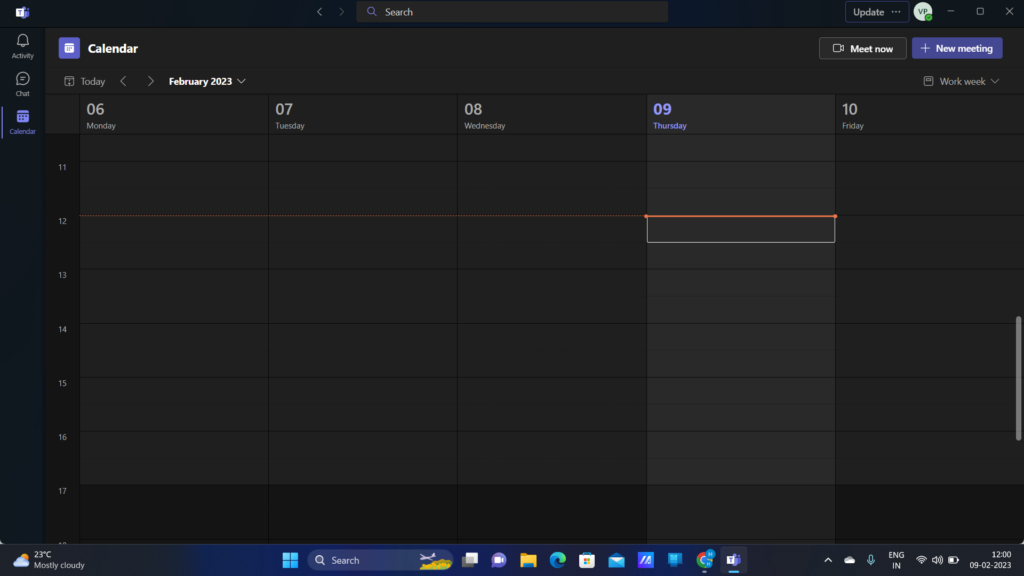The image size is (1024, 576).
Task: Open the Work week view dropdown
Action: point(961,81)
